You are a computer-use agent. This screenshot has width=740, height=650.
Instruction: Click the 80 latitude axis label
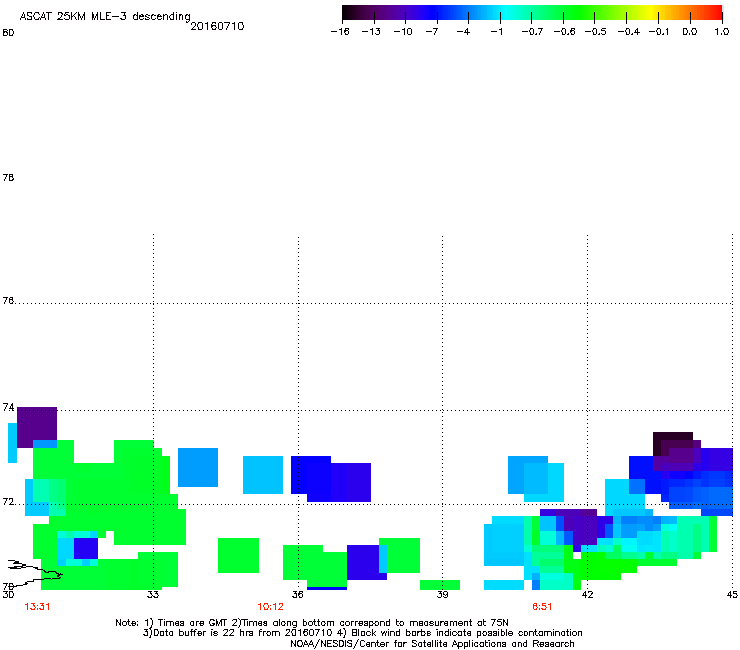tap(8, 33)
